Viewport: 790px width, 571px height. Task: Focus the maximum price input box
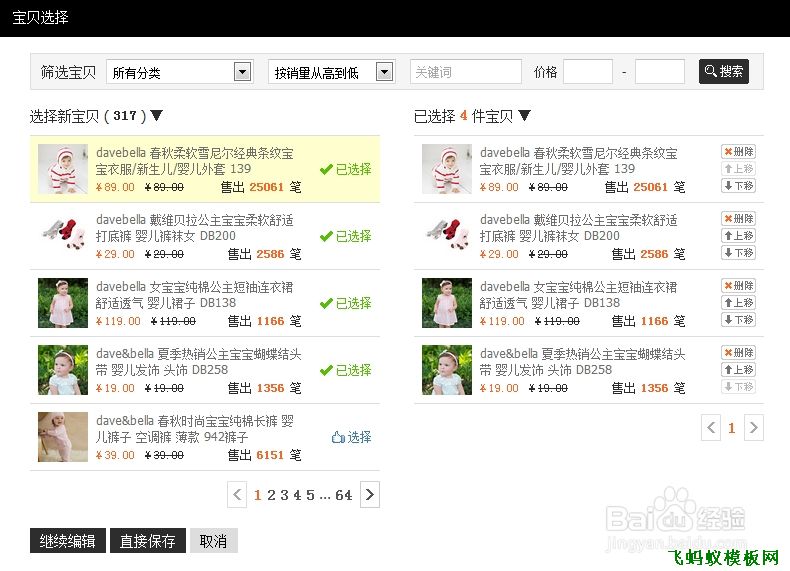coord(660,72)
